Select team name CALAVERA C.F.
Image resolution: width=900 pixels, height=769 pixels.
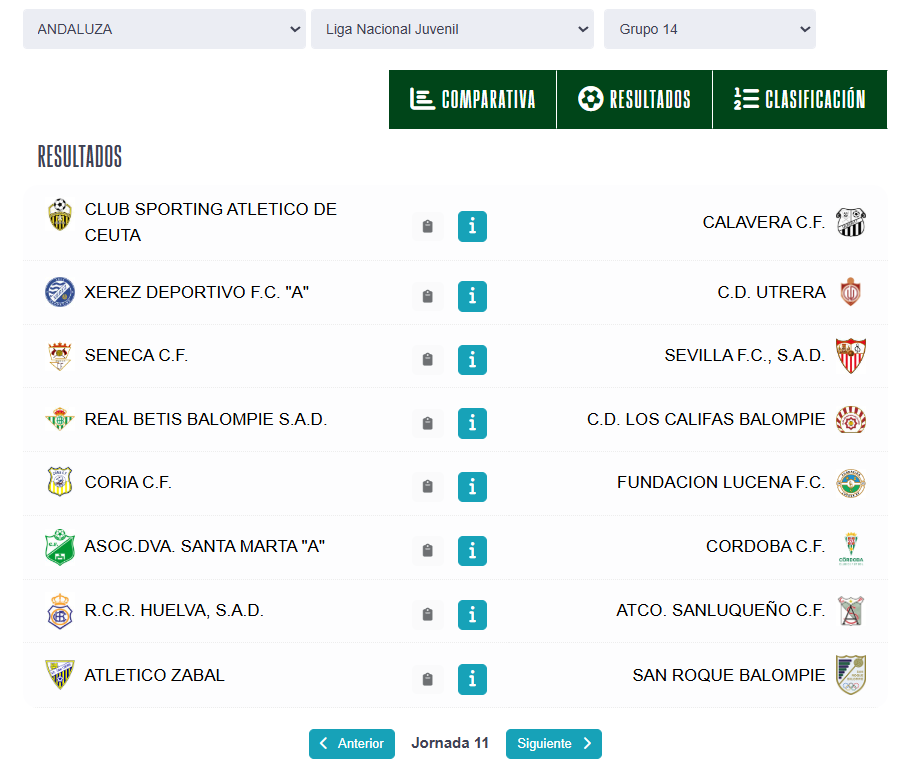pyautogui.click(x=764, y=222)
